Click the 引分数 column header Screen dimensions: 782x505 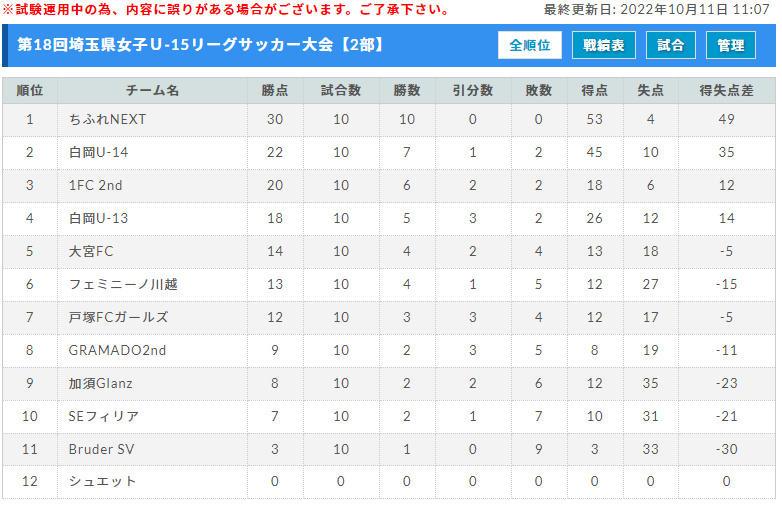tap(473, 91)
